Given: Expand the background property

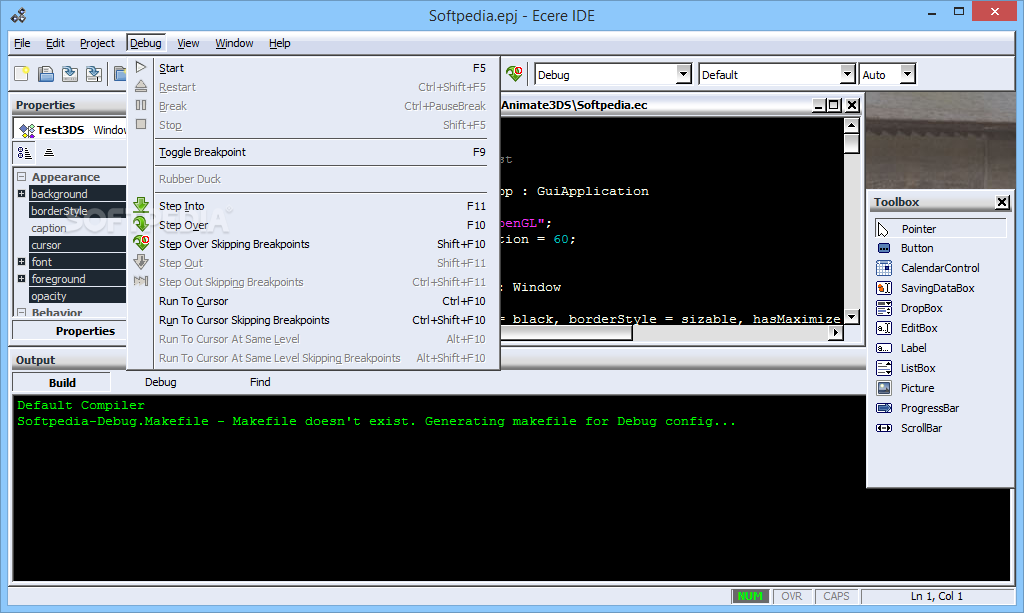Looking at the screenshot, I should [22, 194].
